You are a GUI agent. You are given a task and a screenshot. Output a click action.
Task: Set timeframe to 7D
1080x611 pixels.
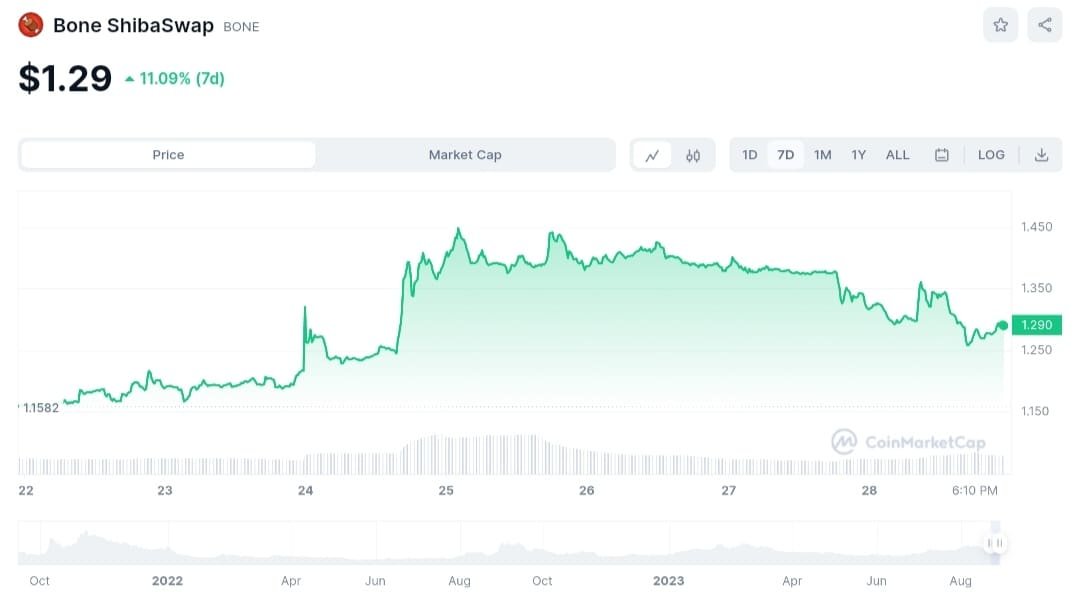click(786, 155)
